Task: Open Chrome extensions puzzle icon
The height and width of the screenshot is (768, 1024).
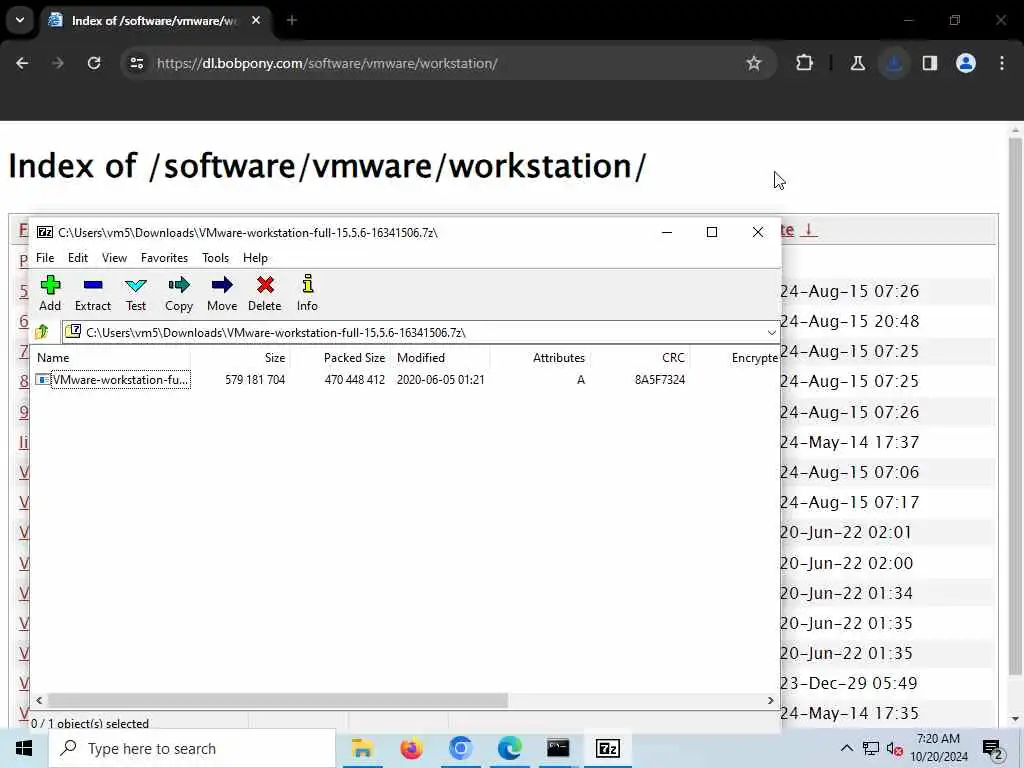Action: [x=804, y=63]
